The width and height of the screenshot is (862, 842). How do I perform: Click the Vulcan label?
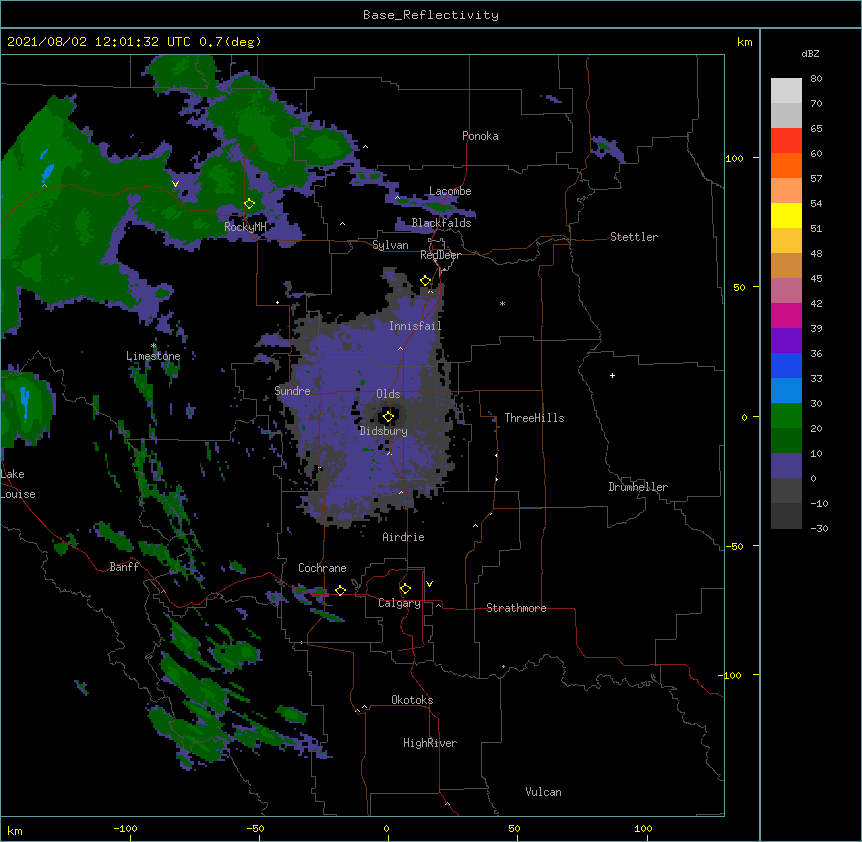tap(543, 792)
